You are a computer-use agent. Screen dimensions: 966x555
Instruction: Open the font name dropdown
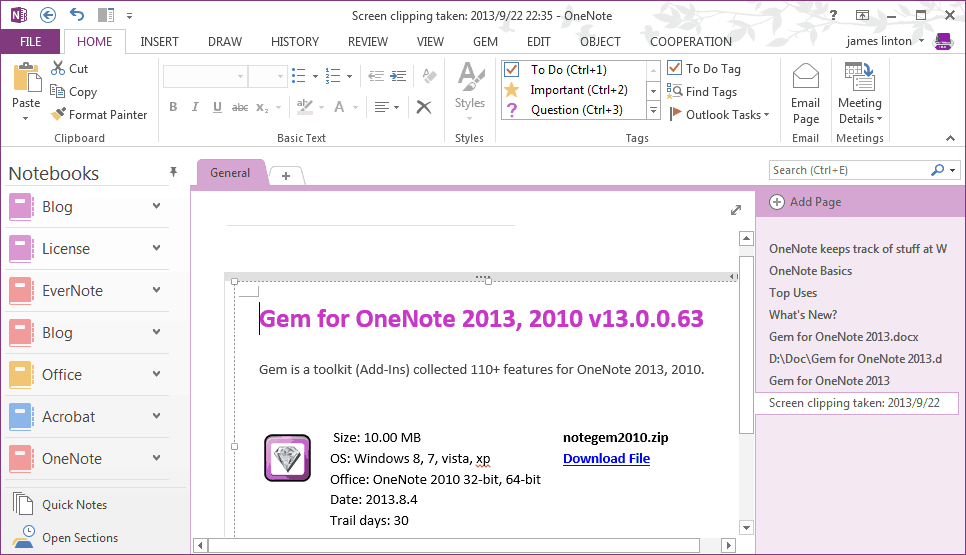[x=240, y=76]
